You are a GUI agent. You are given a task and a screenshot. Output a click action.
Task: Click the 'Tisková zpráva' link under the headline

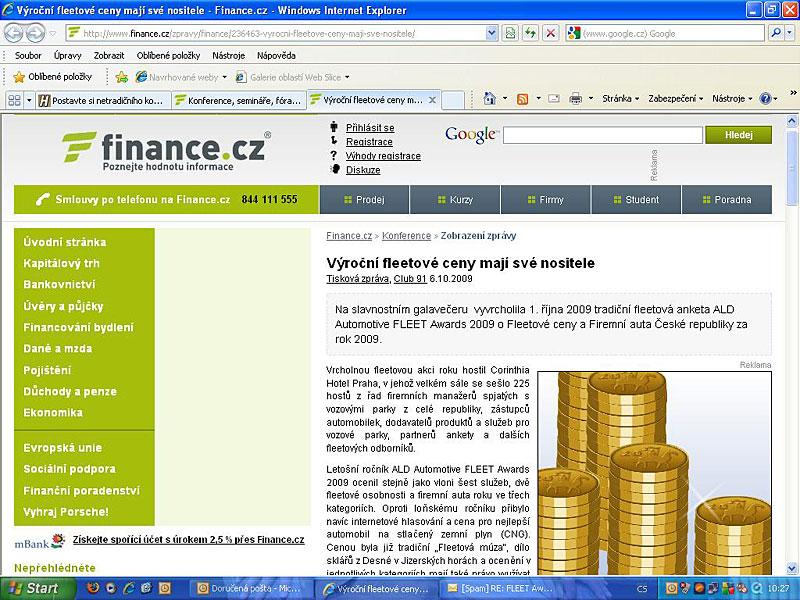(358, 279)
